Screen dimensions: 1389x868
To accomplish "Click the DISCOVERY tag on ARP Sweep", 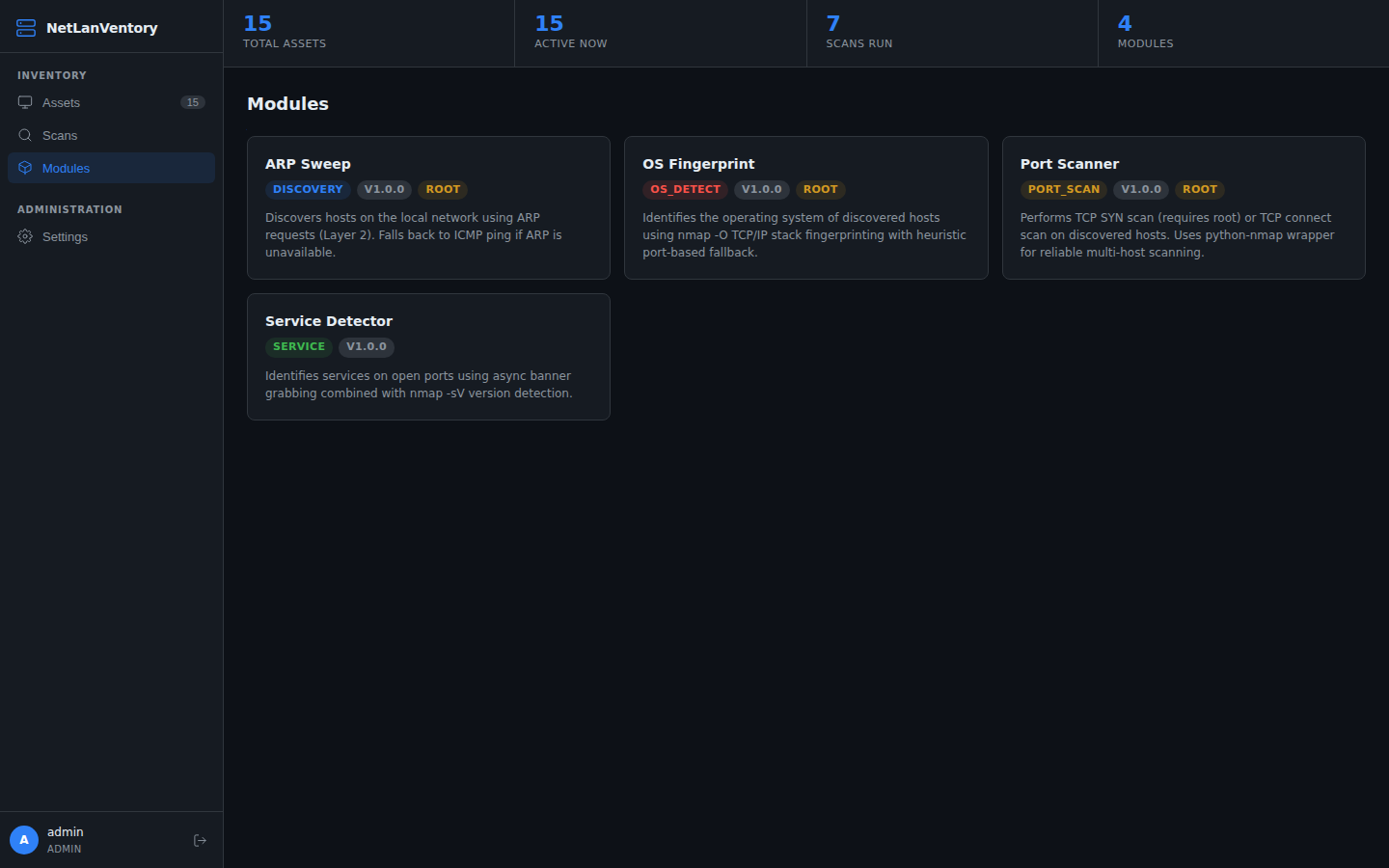I will [308, 190].
